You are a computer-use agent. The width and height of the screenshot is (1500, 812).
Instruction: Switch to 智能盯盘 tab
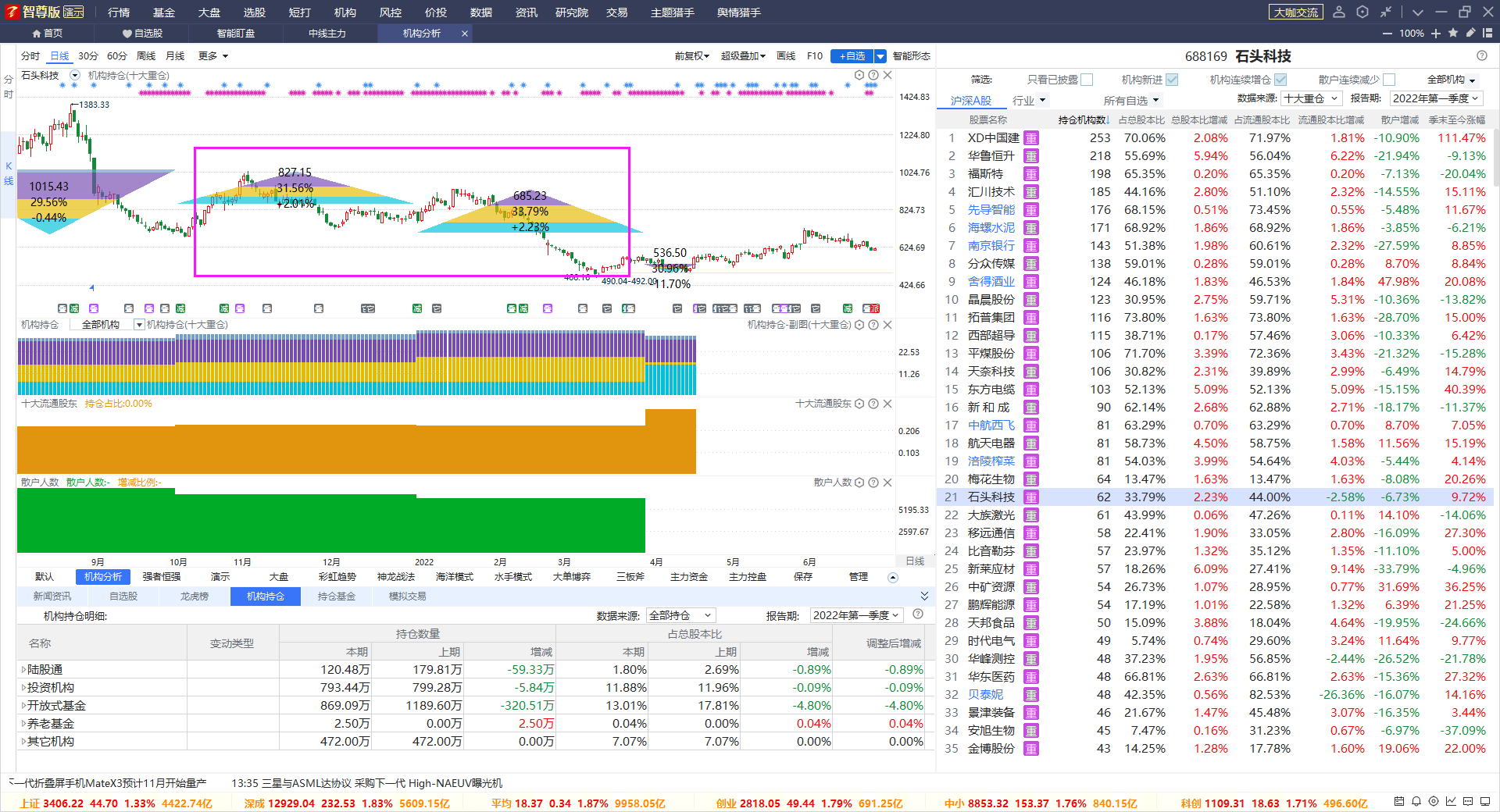pyautogui.click(x=236, y=34)
